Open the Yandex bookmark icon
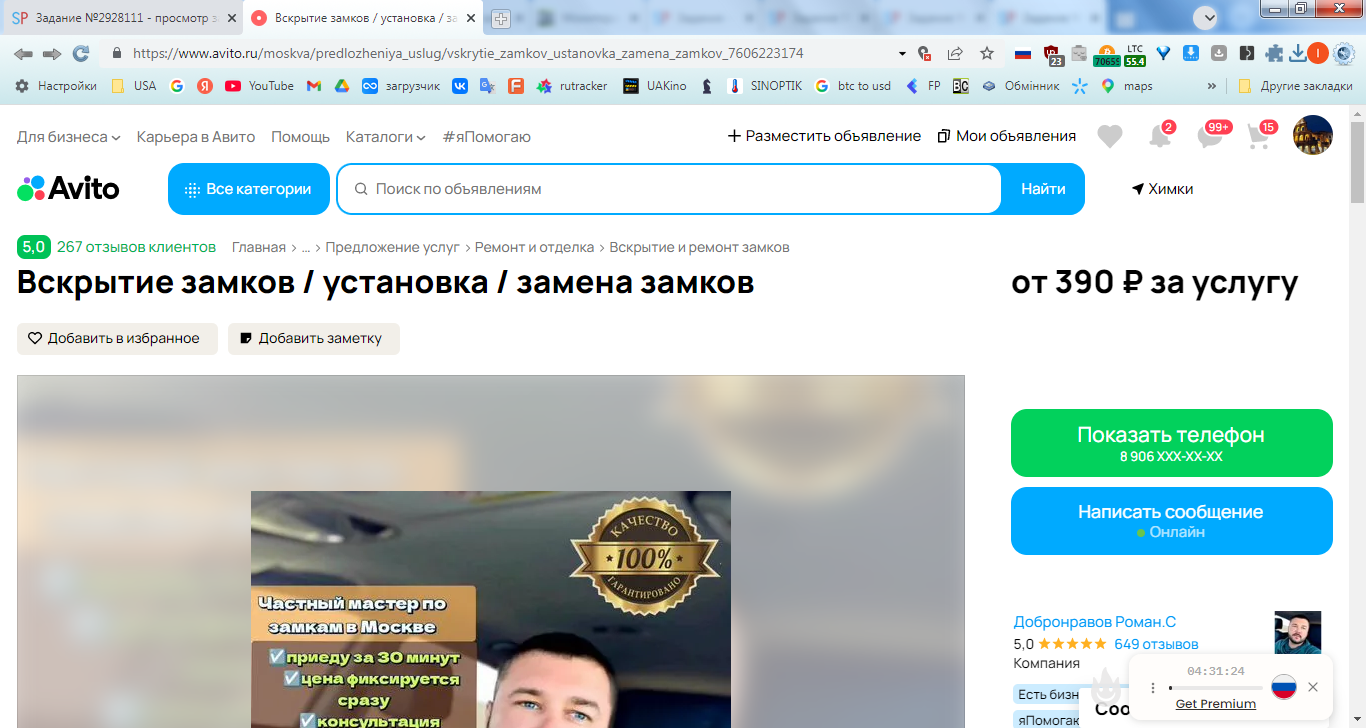The height and width of the screenshot is (728, 1366). [x=205, y=86]
